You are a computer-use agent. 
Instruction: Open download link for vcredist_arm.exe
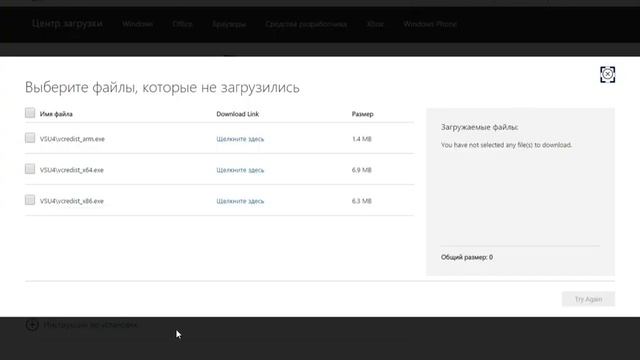pos(240,139)
